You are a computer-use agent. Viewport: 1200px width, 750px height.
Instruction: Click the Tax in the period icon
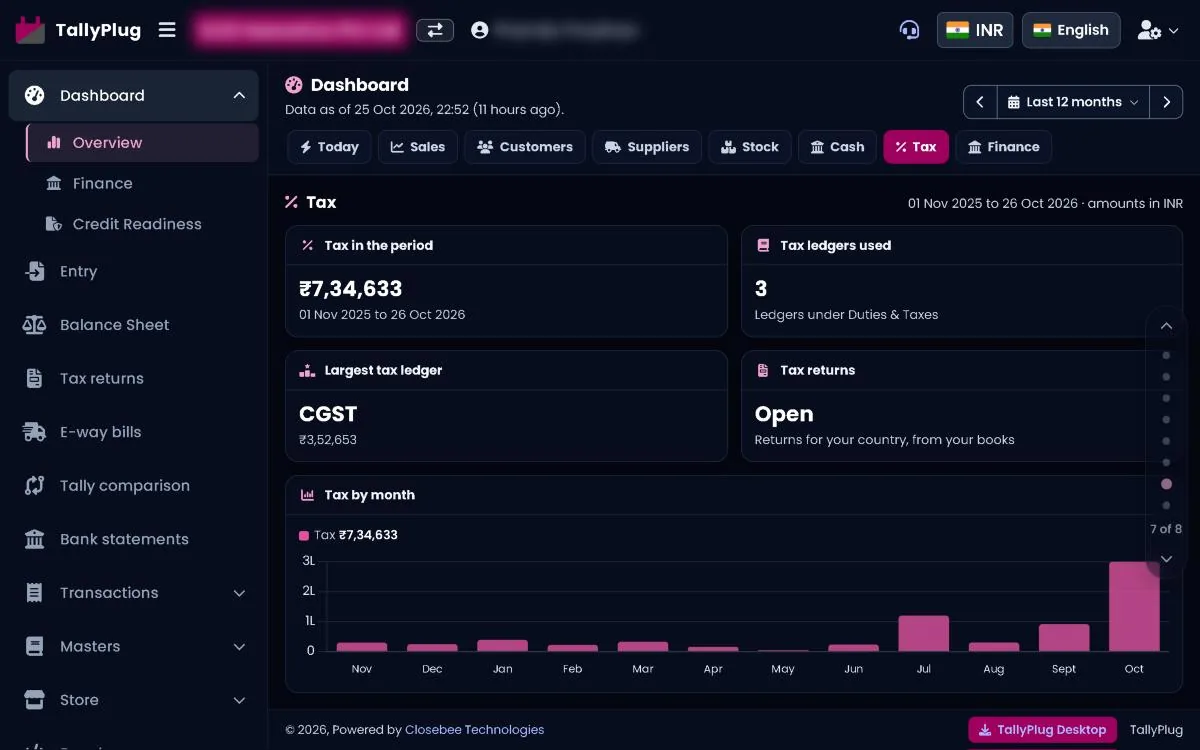pos(308,245)
